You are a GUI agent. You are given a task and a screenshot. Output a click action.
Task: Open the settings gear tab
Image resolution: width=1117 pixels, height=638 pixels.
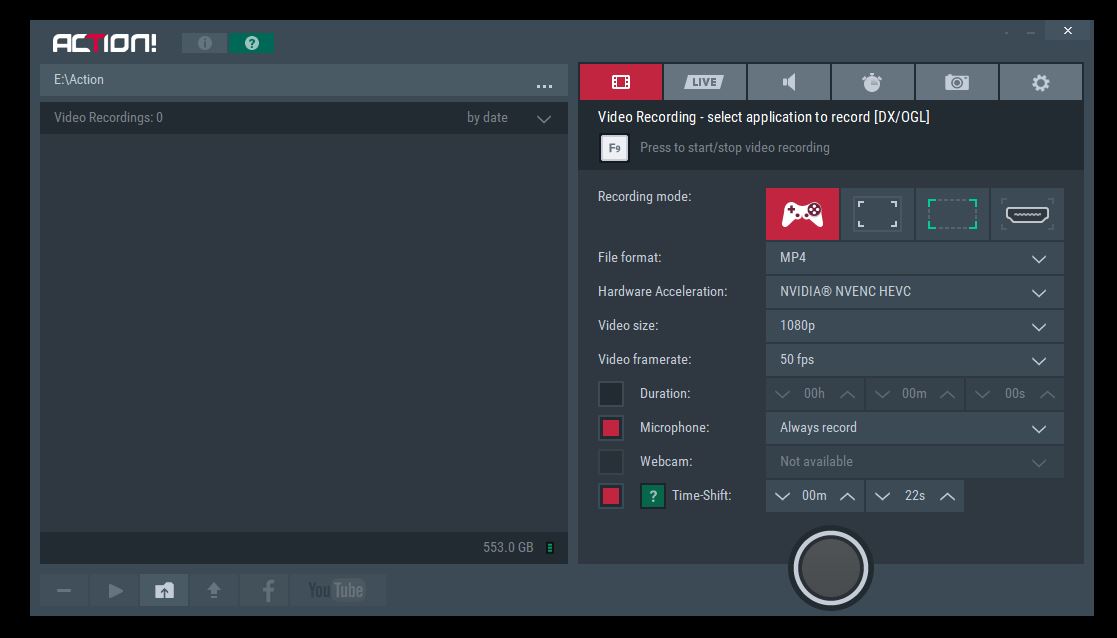(1041, 82)
